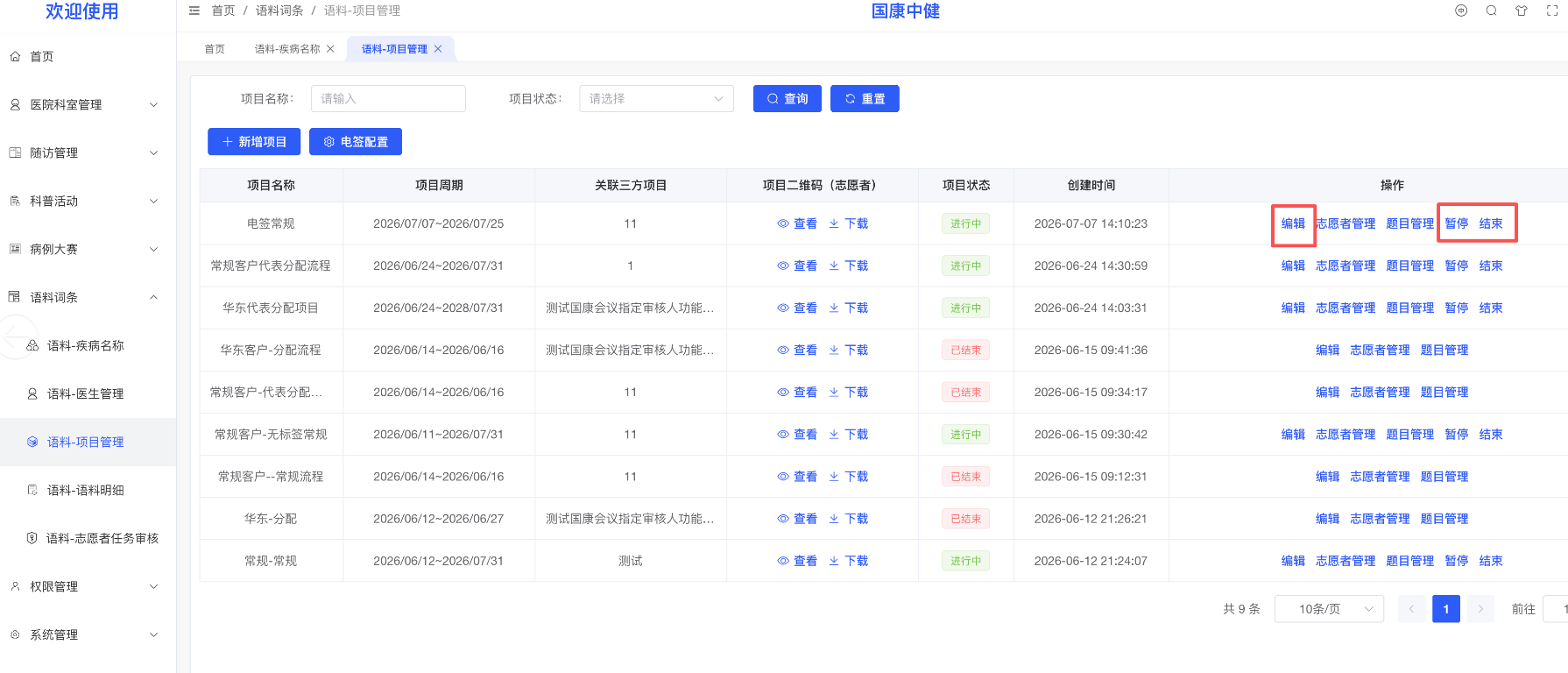View QR code for 华东客户-分配流程
This screenshot has height=673, width=1568.
click(x=797, y=350)
